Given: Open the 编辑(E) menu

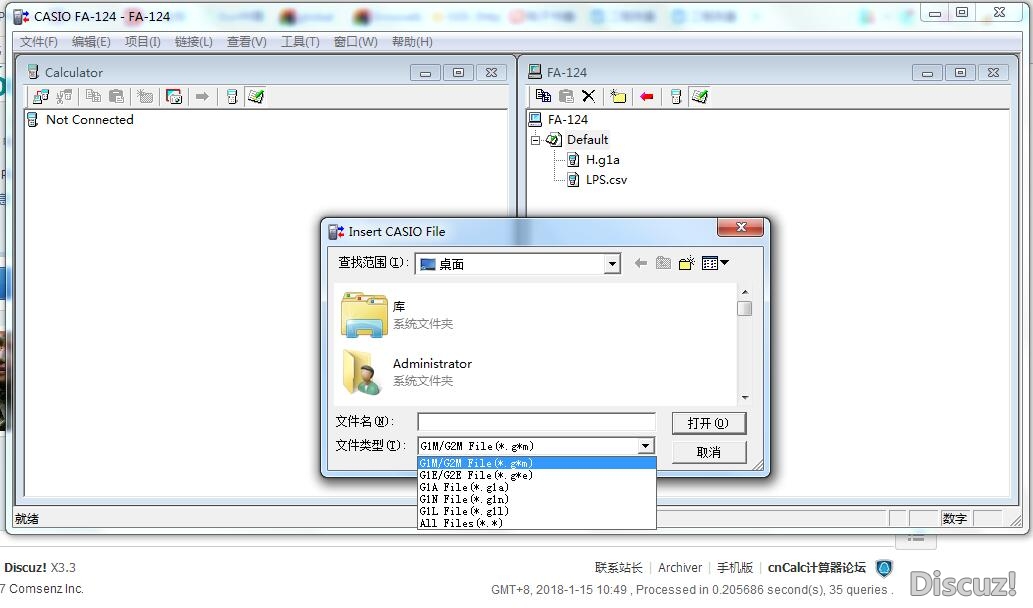Looking at the screenshot, I should pyautogui.click(x=91, y=41).
